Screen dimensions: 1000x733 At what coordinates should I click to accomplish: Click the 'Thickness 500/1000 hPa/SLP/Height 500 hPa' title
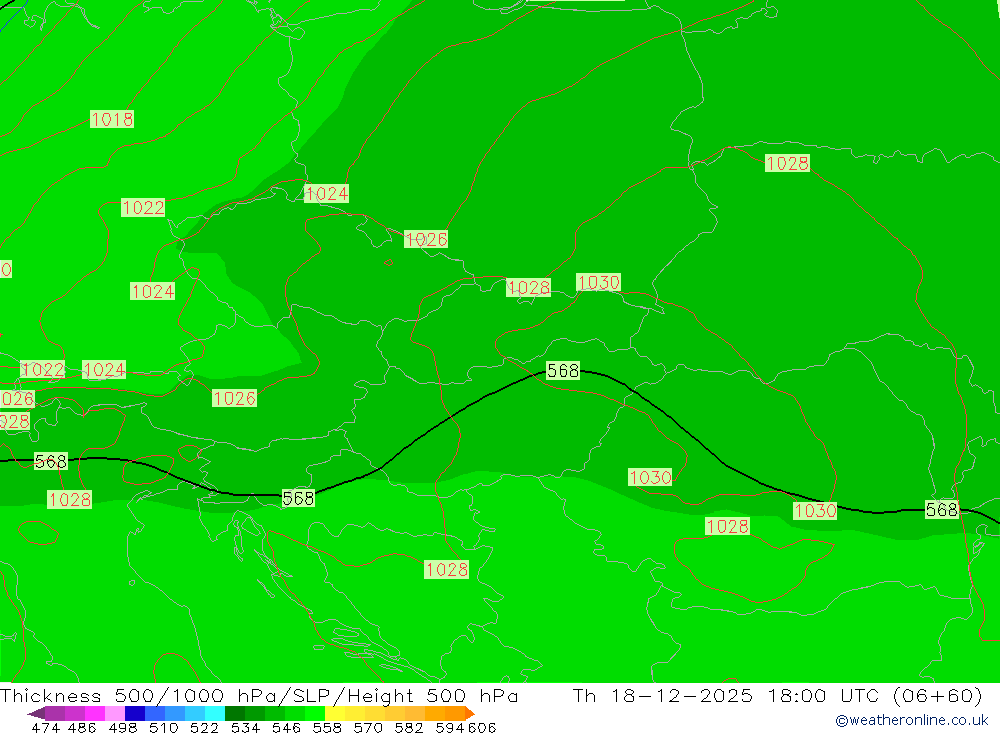click(x=259, y=695)
